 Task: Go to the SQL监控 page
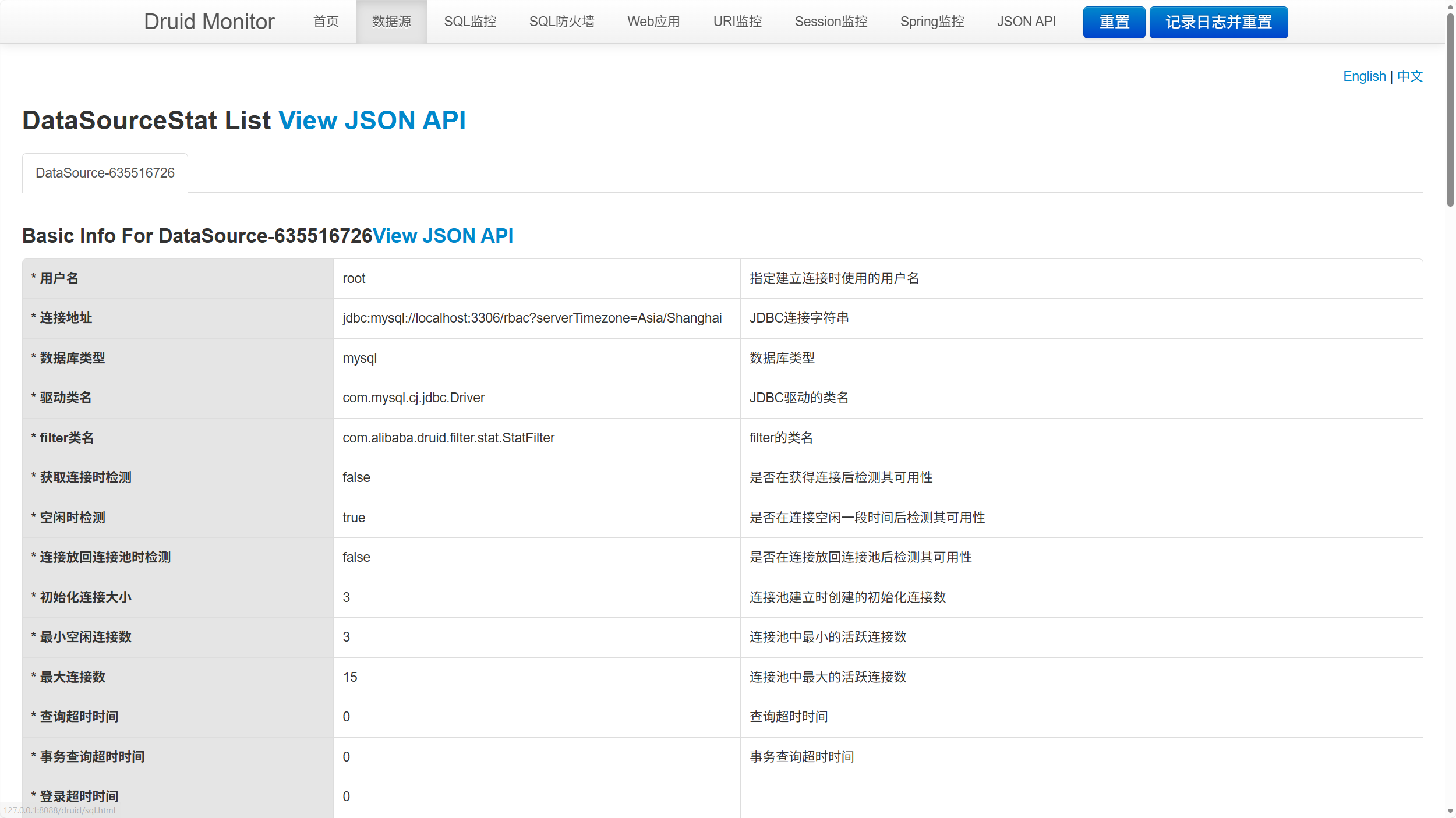[469, 22]
